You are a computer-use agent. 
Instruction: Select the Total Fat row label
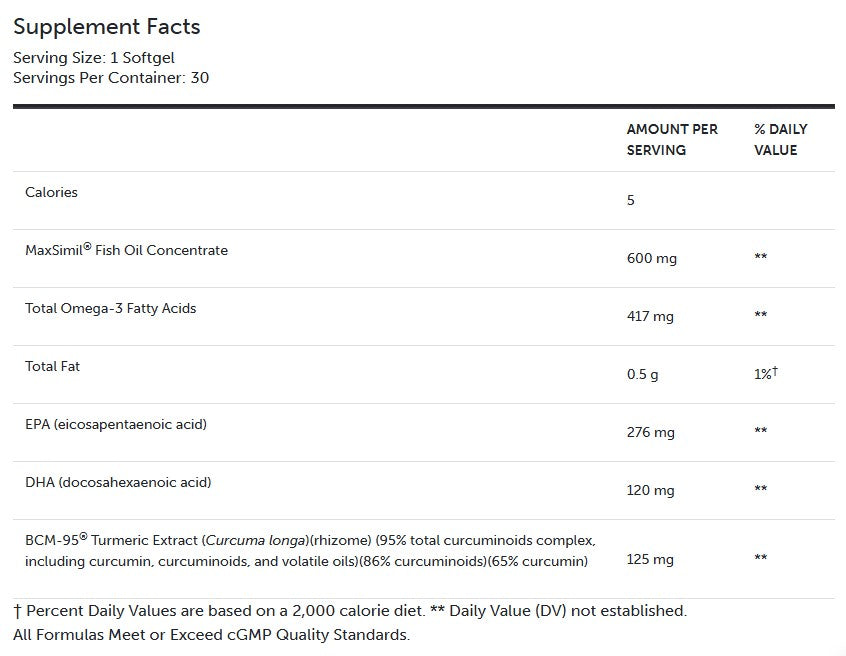click(x=52, y=366)
